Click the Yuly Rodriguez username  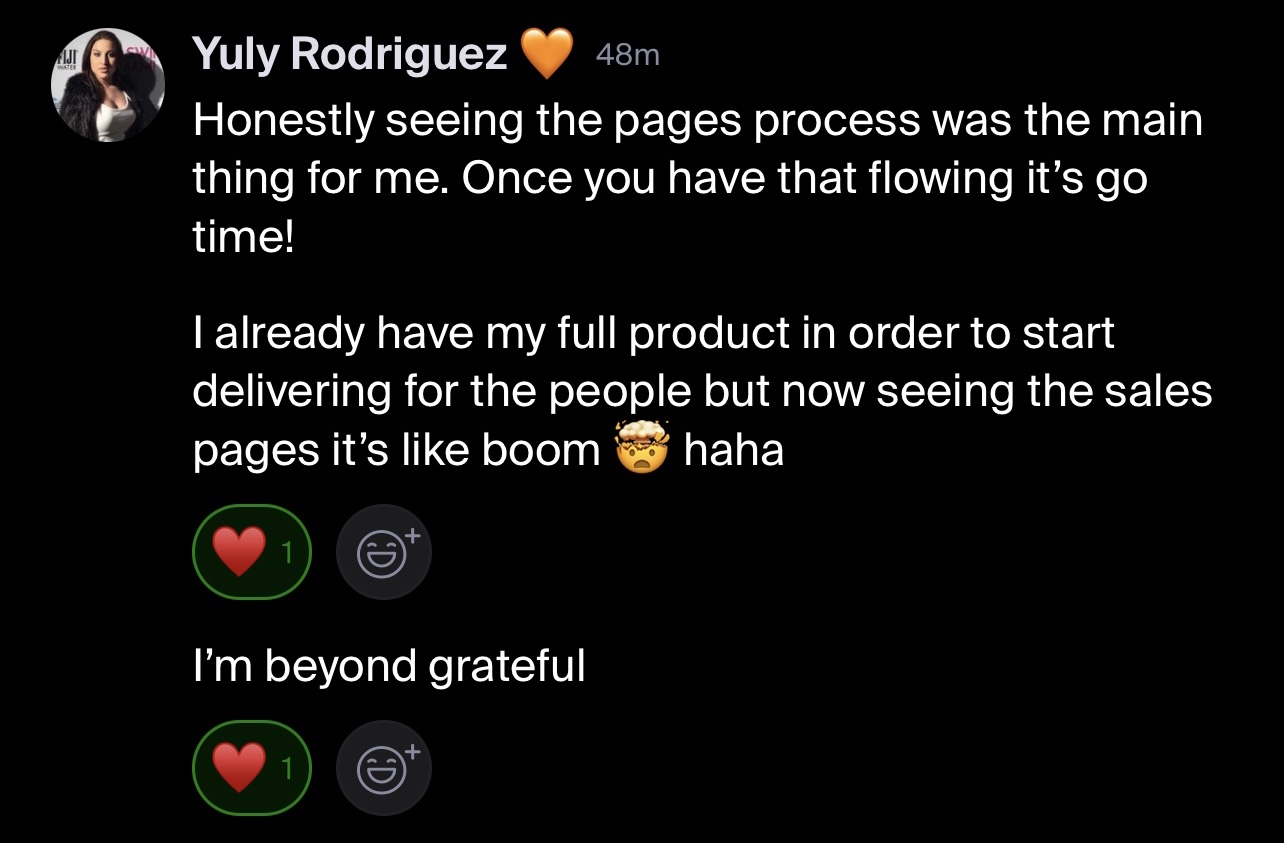(350, 53)
